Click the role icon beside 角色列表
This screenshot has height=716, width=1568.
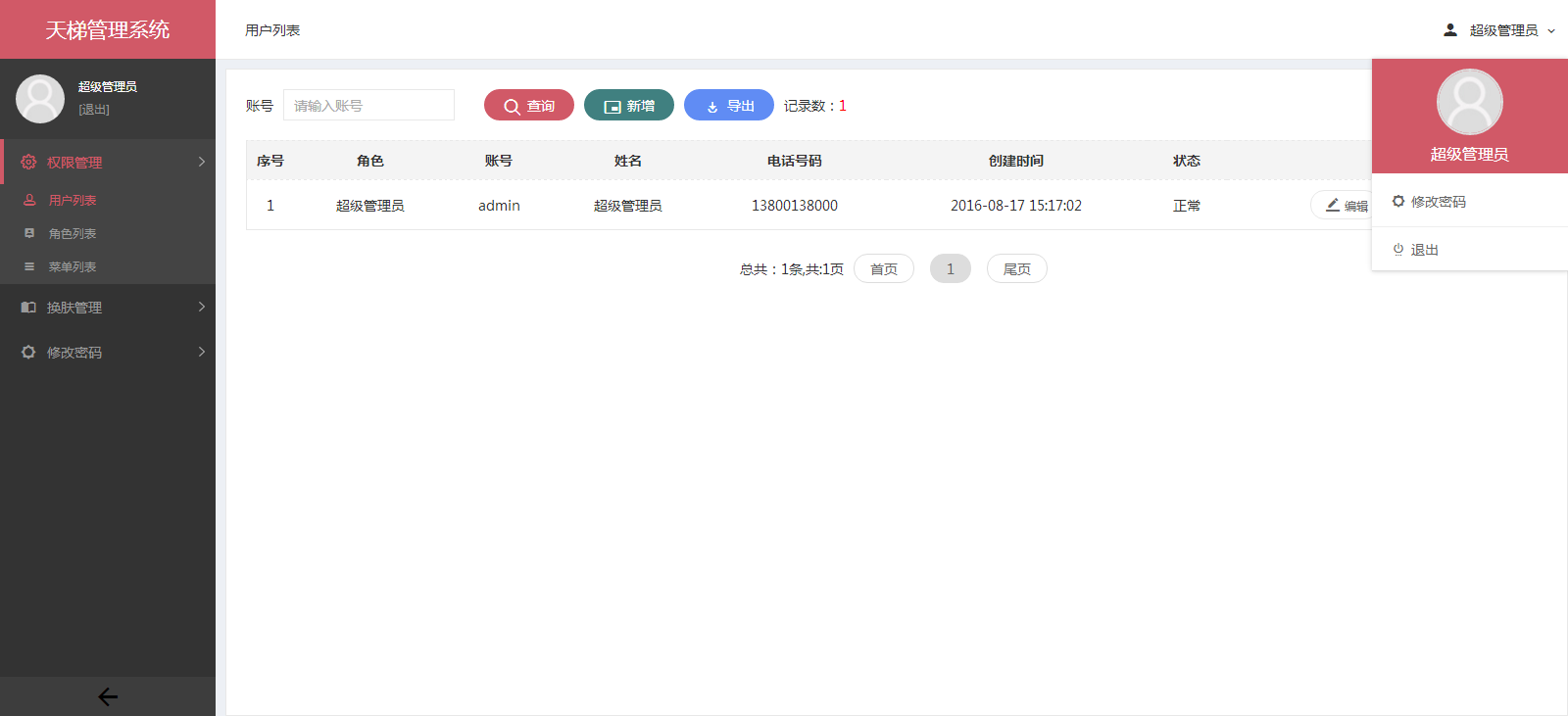tap(29, 233)
